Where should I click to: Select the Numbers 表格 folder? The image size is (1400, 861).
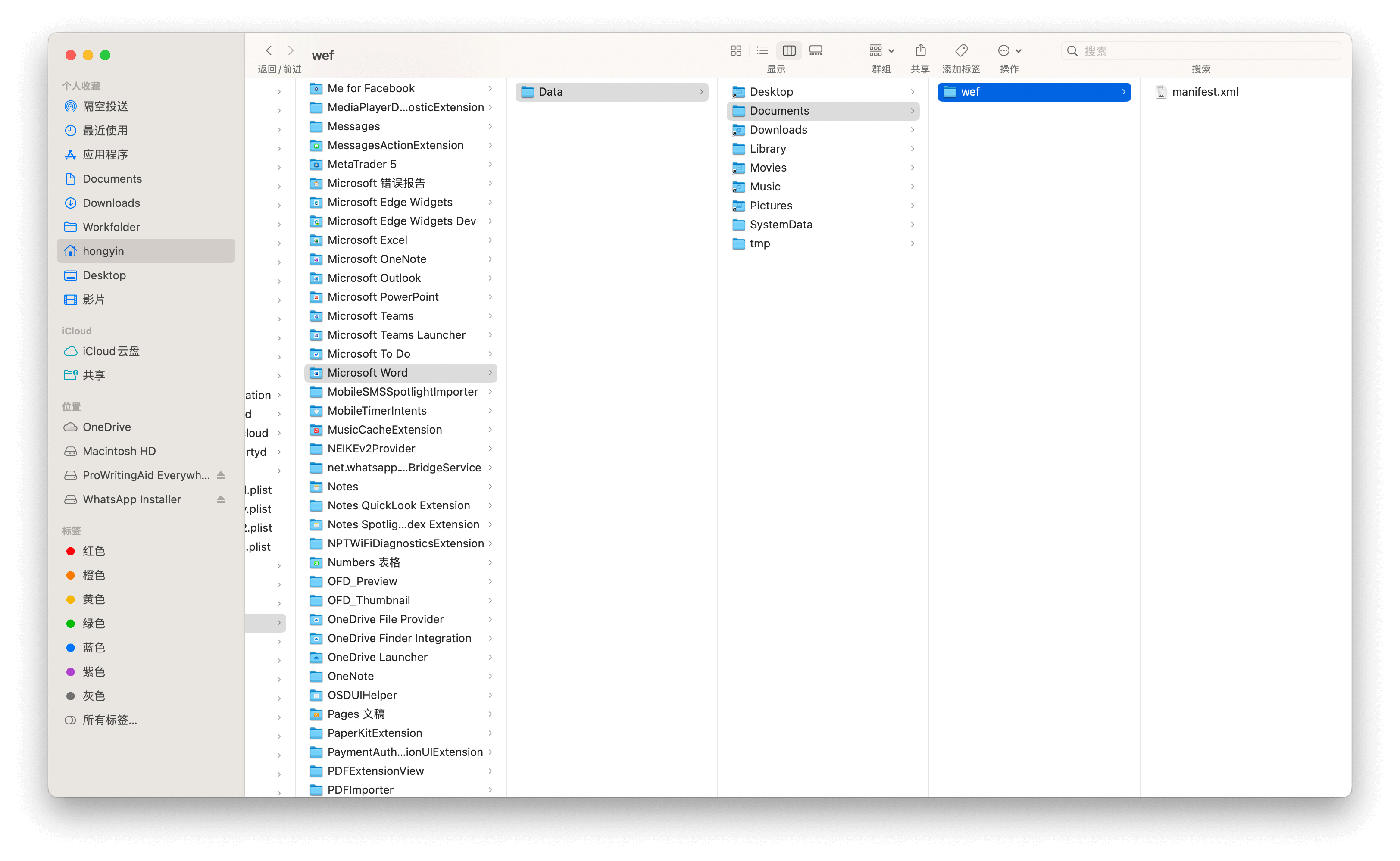click(401, 562)
